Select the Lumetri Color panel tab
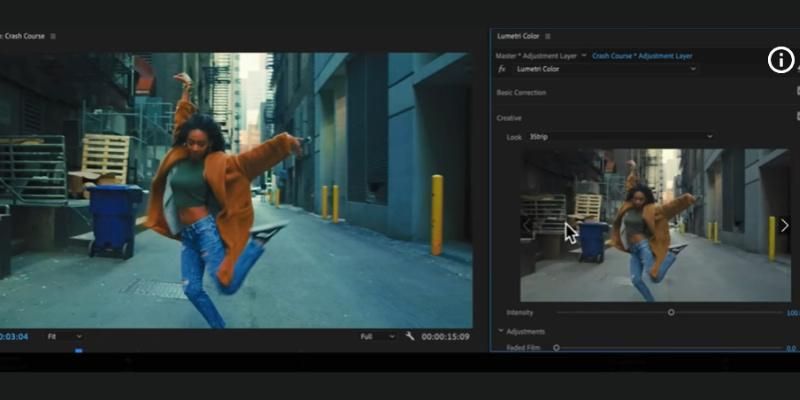This screenshot has width=800, height=400. click(518, 36)
